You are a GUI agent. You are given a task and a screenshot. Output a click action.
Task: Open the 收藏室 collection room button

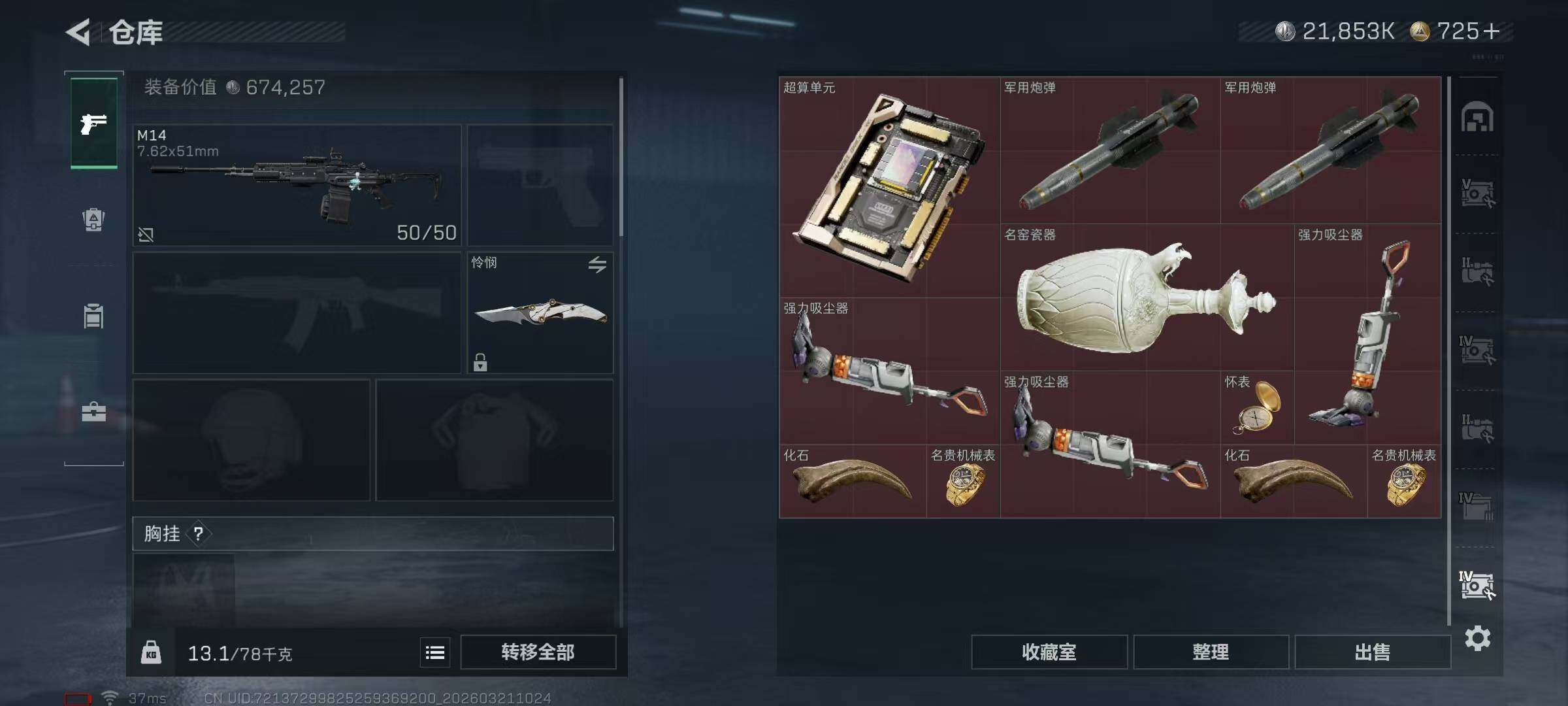tap(1049, 652)
